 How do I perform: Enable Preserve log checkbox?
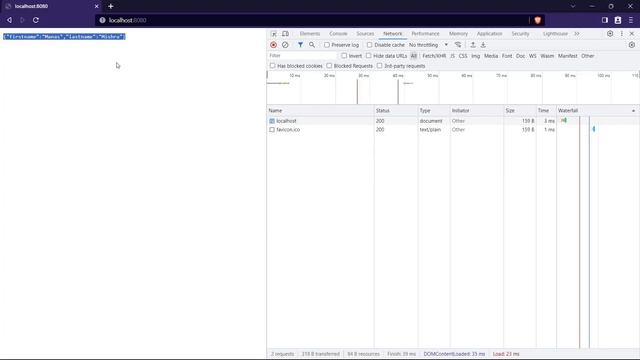click(327, 45)
